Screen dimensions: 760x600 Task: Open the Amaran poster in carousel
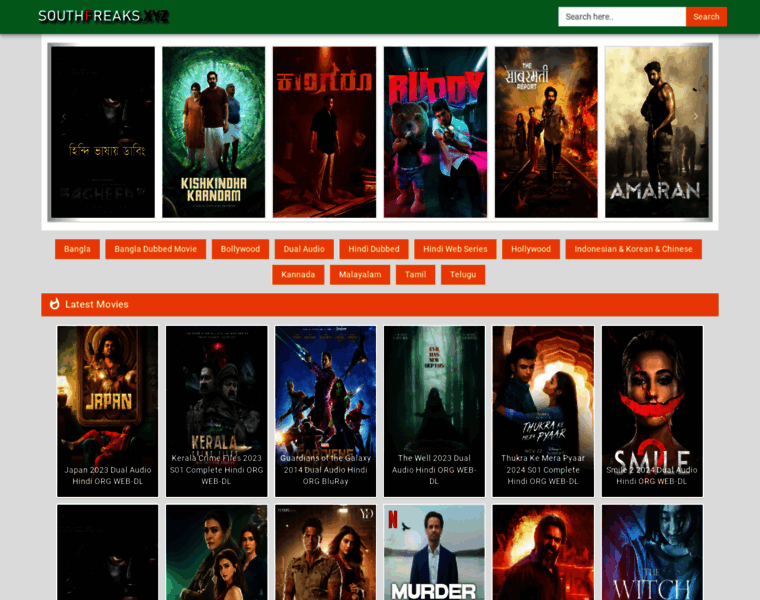[657, 132]
